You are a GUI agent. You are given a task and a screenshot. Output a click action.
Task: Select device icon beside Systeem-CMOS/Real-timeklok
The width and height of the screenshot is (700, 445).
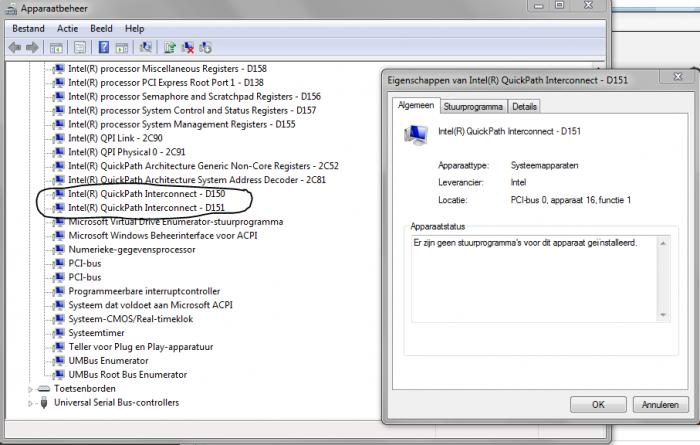click(x=59, y=319)
